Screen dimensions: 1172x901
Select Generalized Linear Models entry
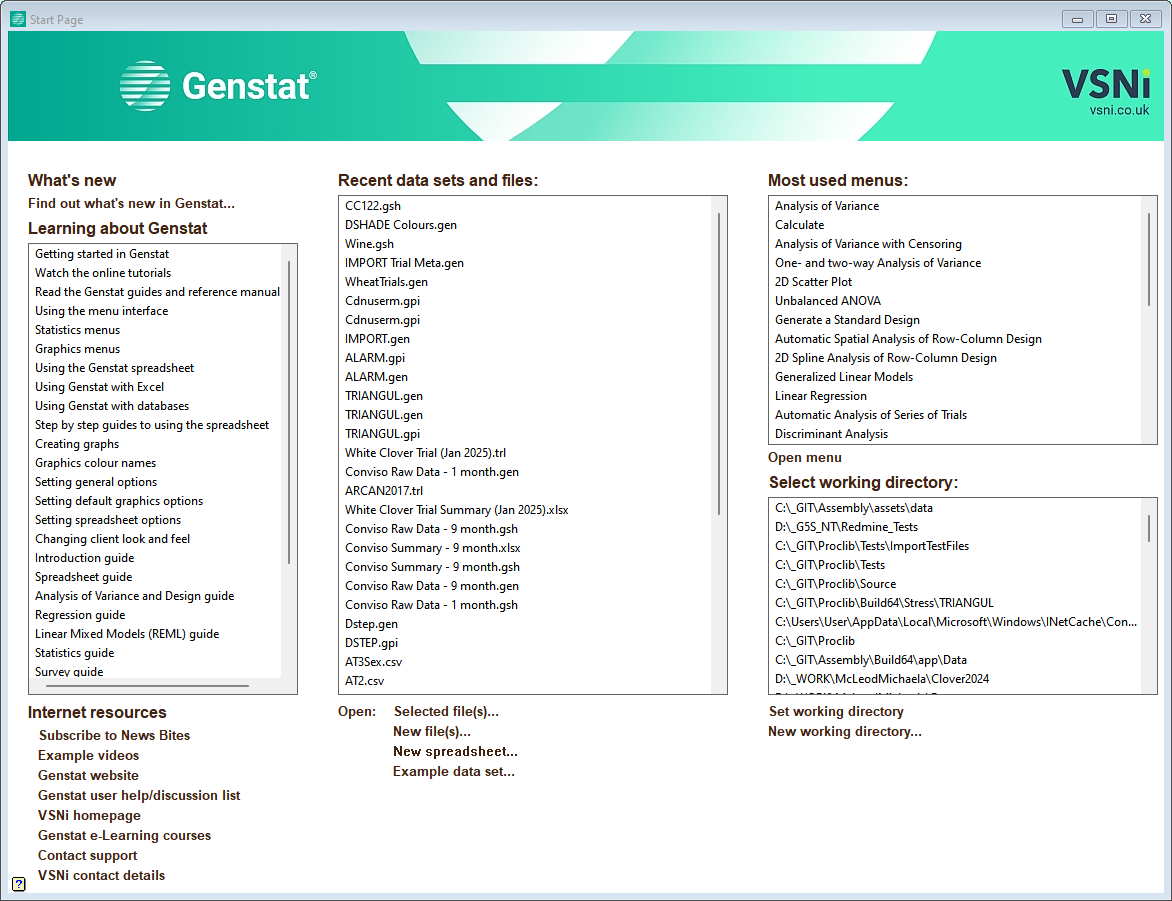(x=844, y=377)
